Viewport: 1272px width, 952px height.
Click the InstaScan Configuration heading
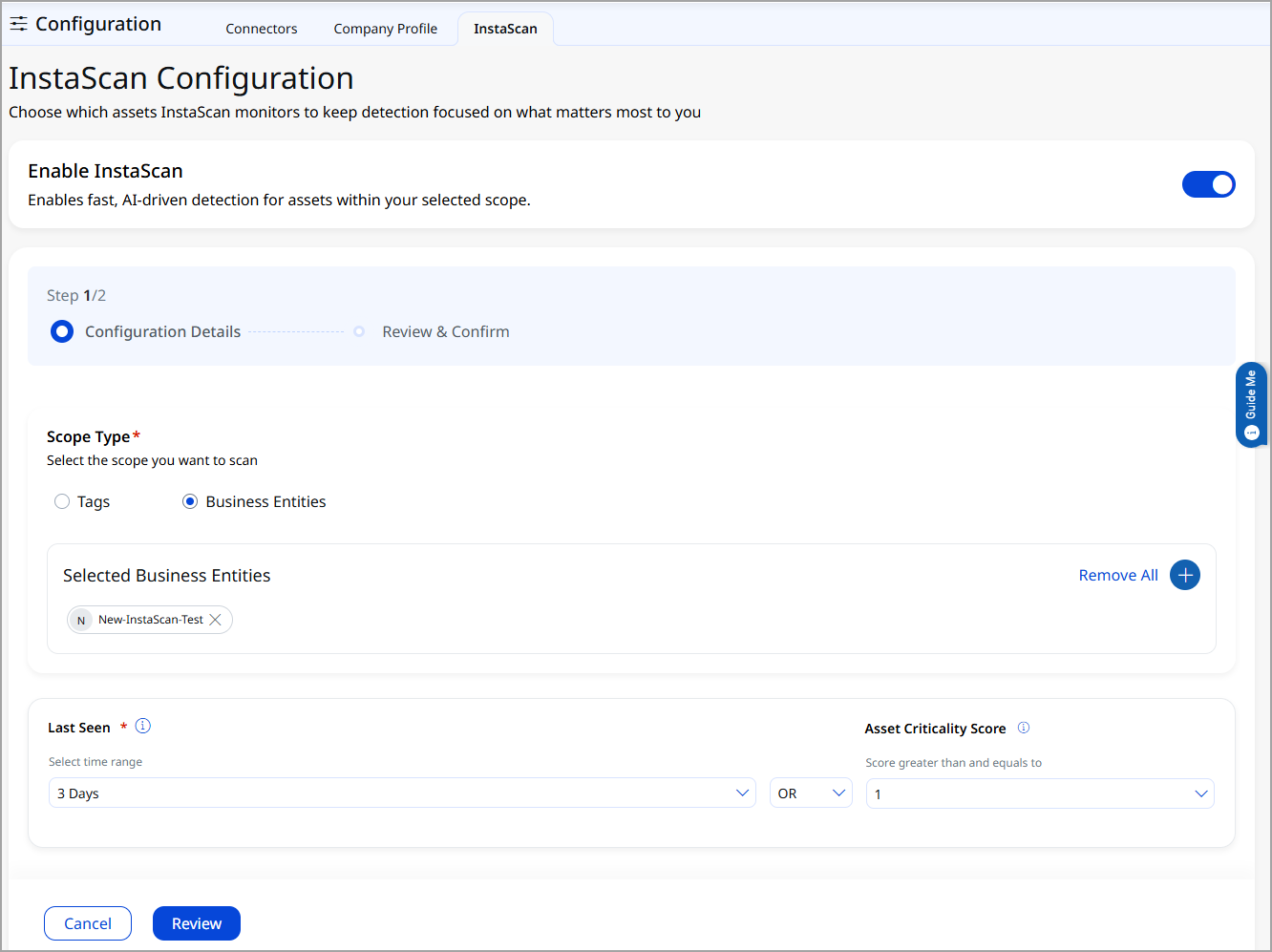click(x=181, y=78)
